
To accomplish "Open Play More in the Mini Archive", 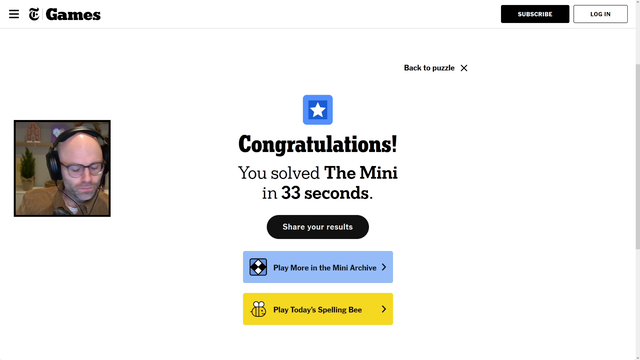I will pos(318,267).
